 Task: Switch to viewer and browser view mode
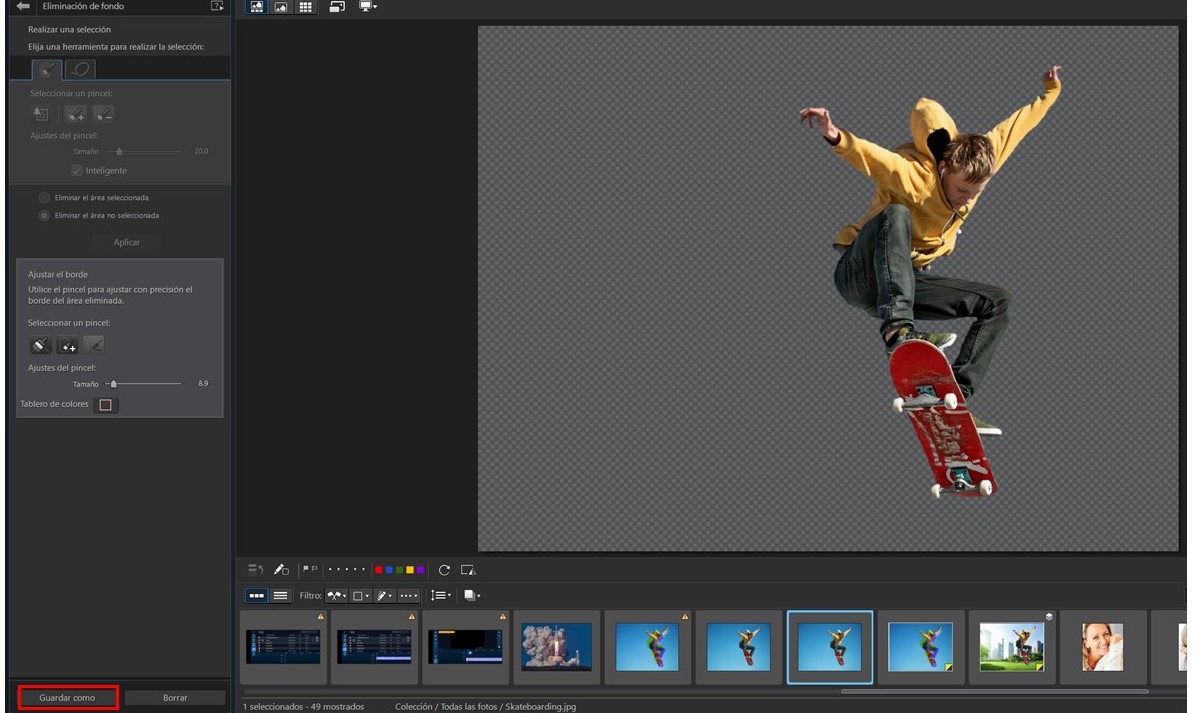point(257,7)
